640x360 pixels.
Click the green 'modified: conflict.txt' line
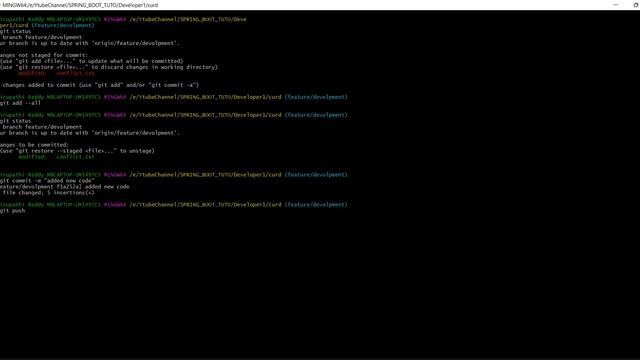tap(56, 157)
